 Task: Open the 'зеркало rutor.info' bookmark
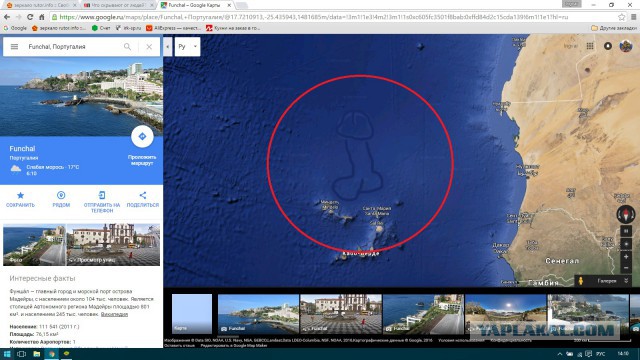coord(59,28)
